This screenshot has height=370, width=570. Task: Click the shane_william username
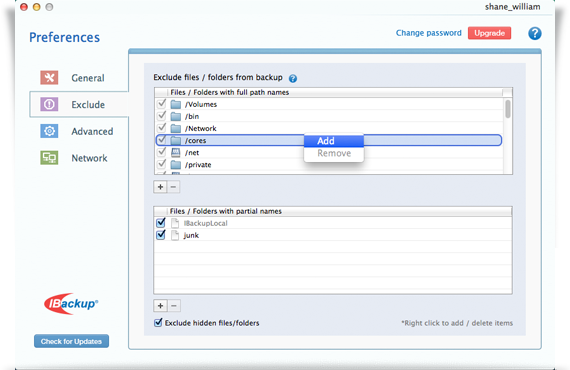point(512,7)
